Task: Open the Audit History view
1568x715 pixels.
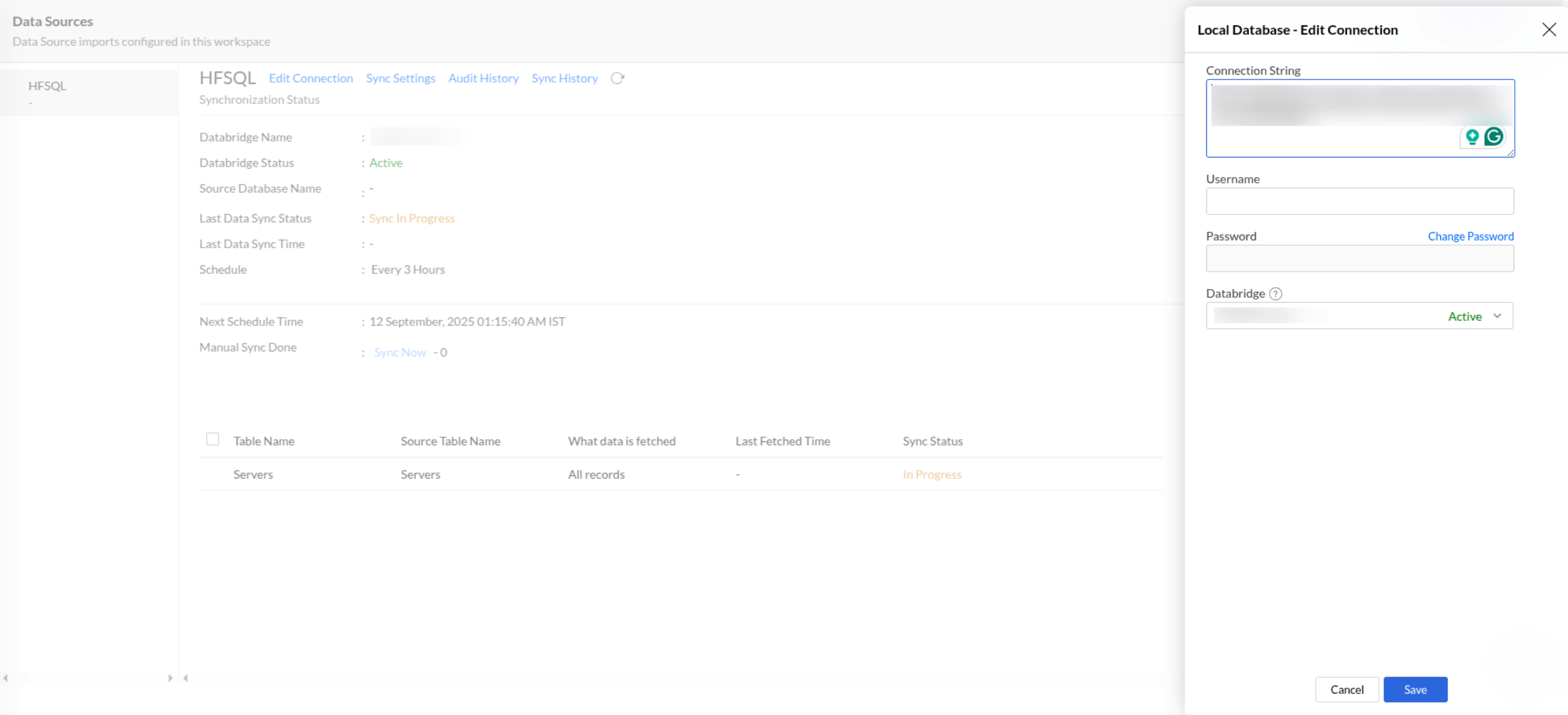Action: [483, 78]
